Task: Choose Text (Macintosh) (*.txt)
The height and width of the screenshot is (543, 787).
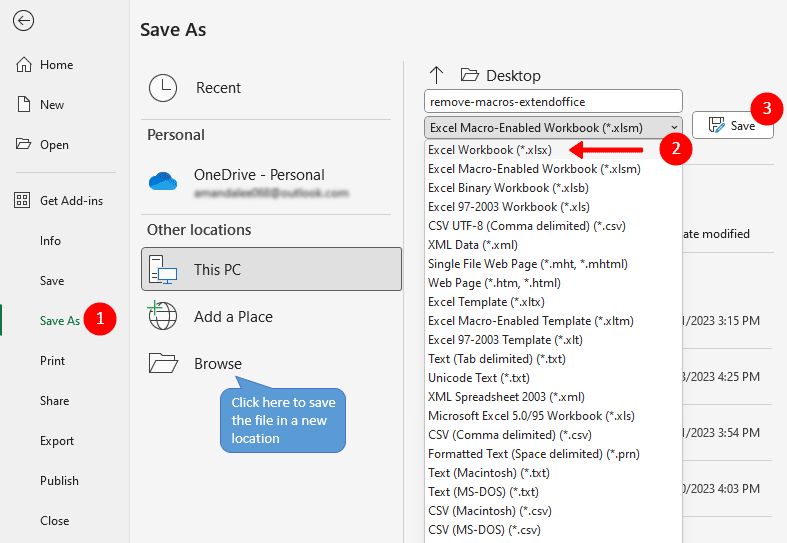Action: pos(553,473)
